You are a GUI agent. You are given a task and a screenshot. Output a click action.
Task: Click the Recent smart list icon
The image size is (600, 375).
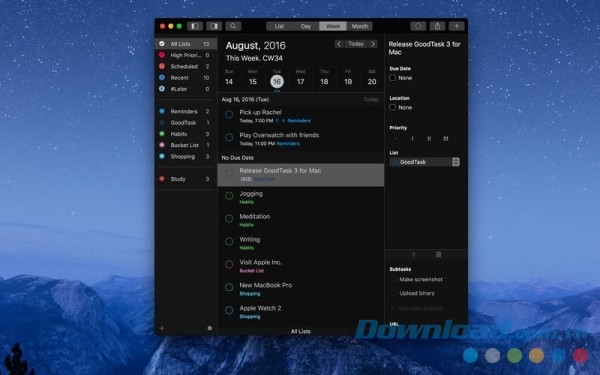point(162,77)
